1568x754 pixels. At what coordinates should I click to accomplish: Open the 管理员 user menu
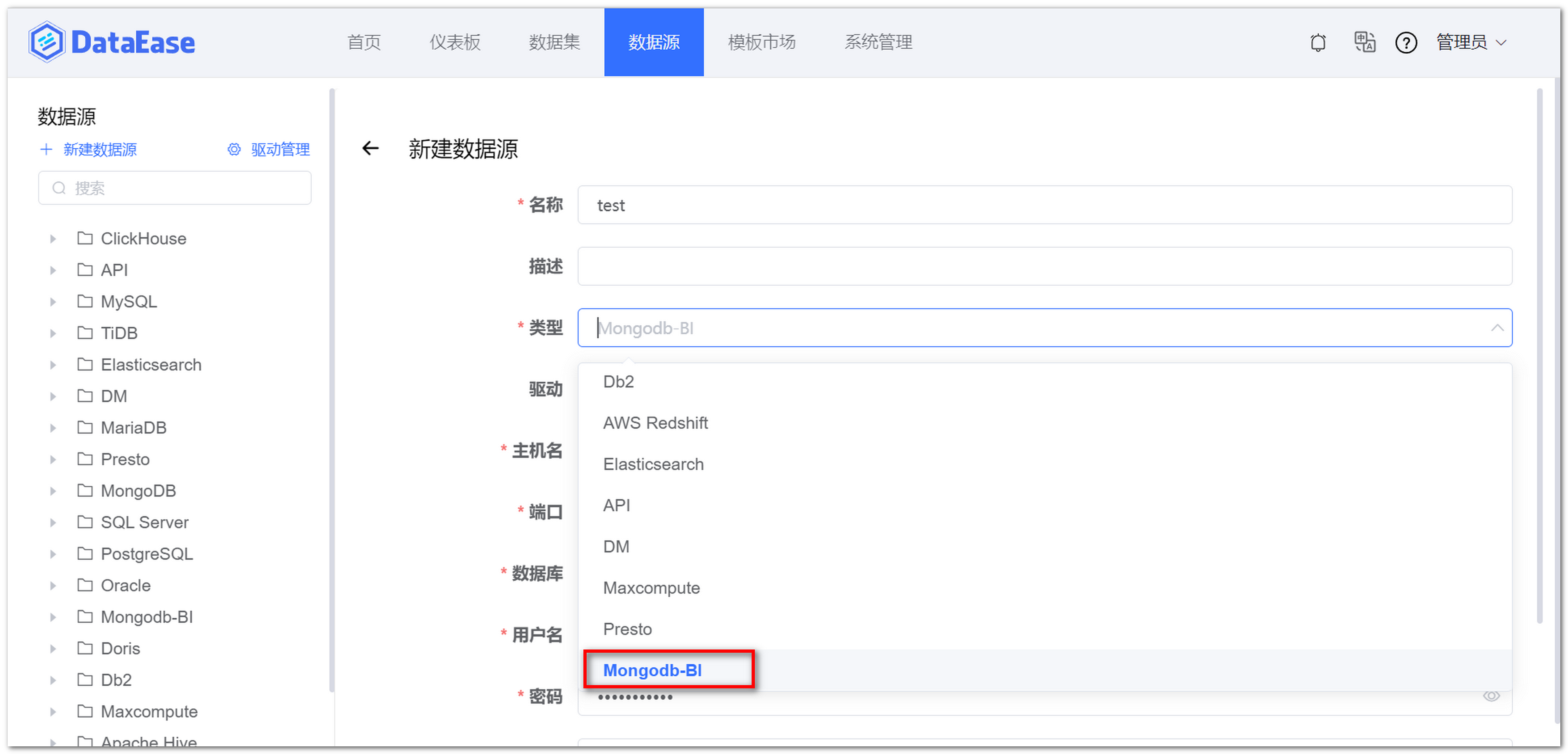[1471, 42]
